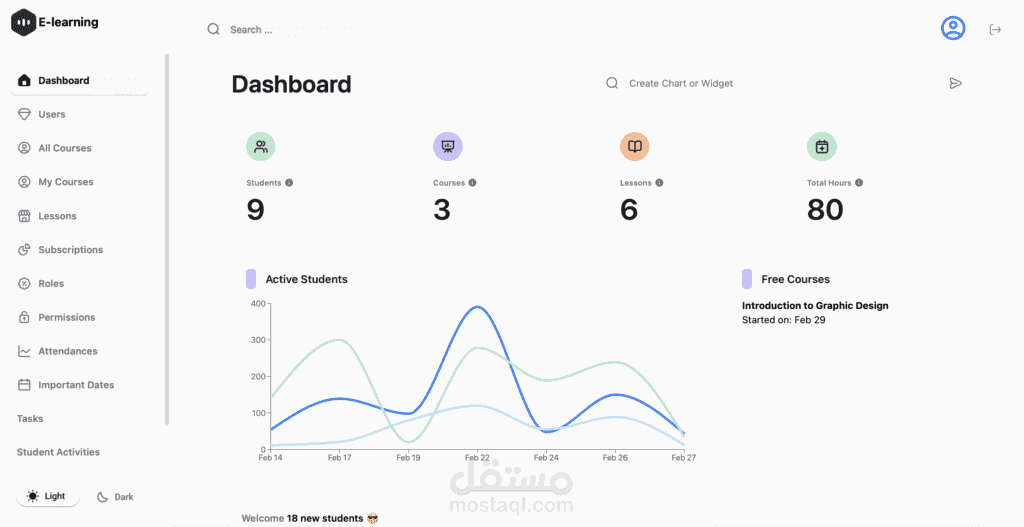
Task: Click the My Courses person icon
Action: point(24,182)
